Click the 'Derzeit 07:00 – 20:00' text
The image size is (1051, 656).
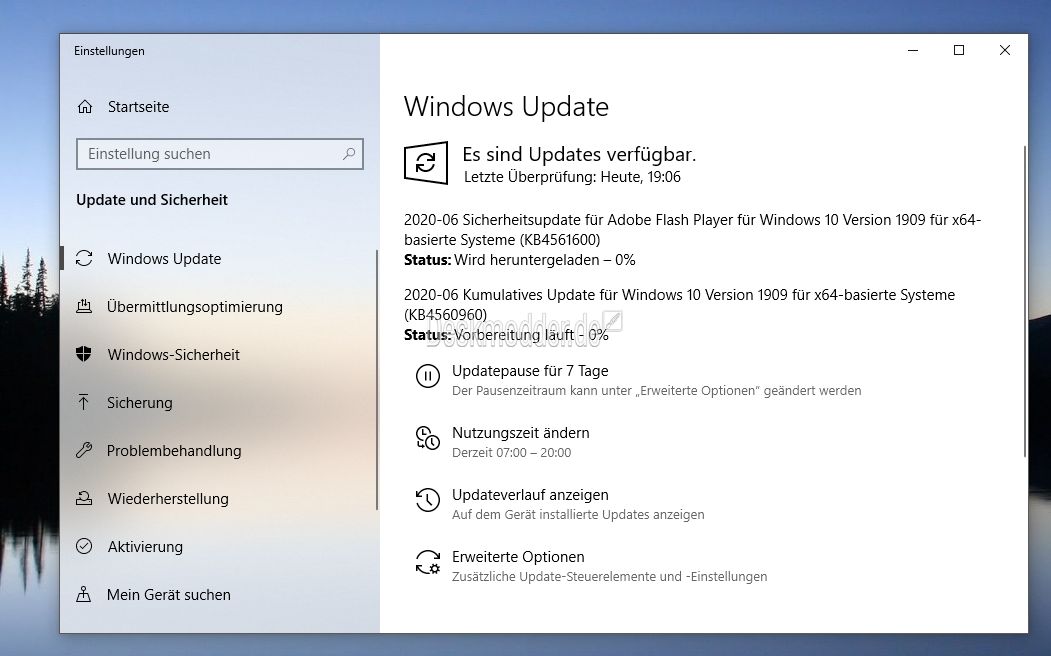tap(511, 453)
